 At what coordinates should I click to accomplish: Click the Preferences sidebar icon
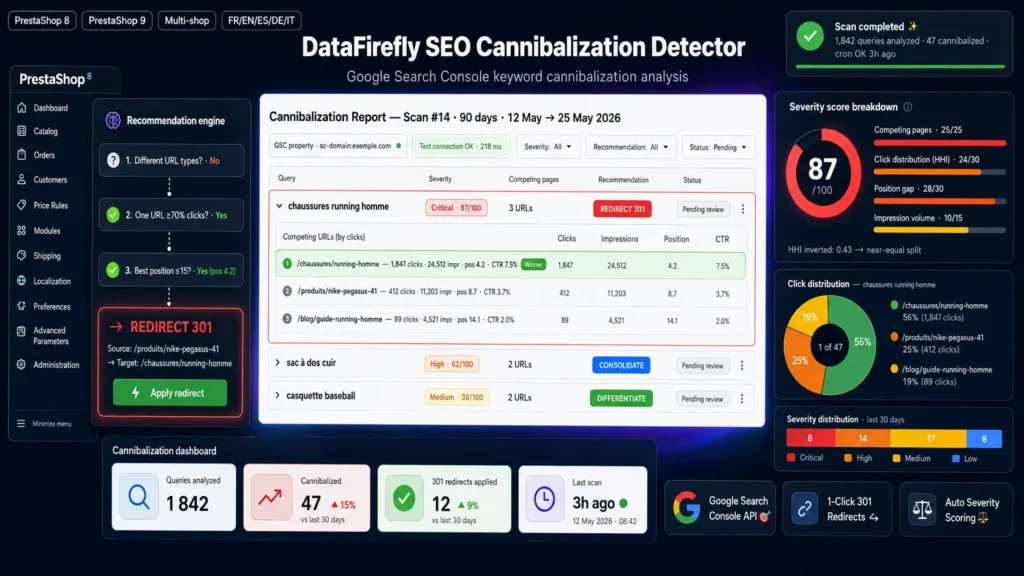coord(22,306)
